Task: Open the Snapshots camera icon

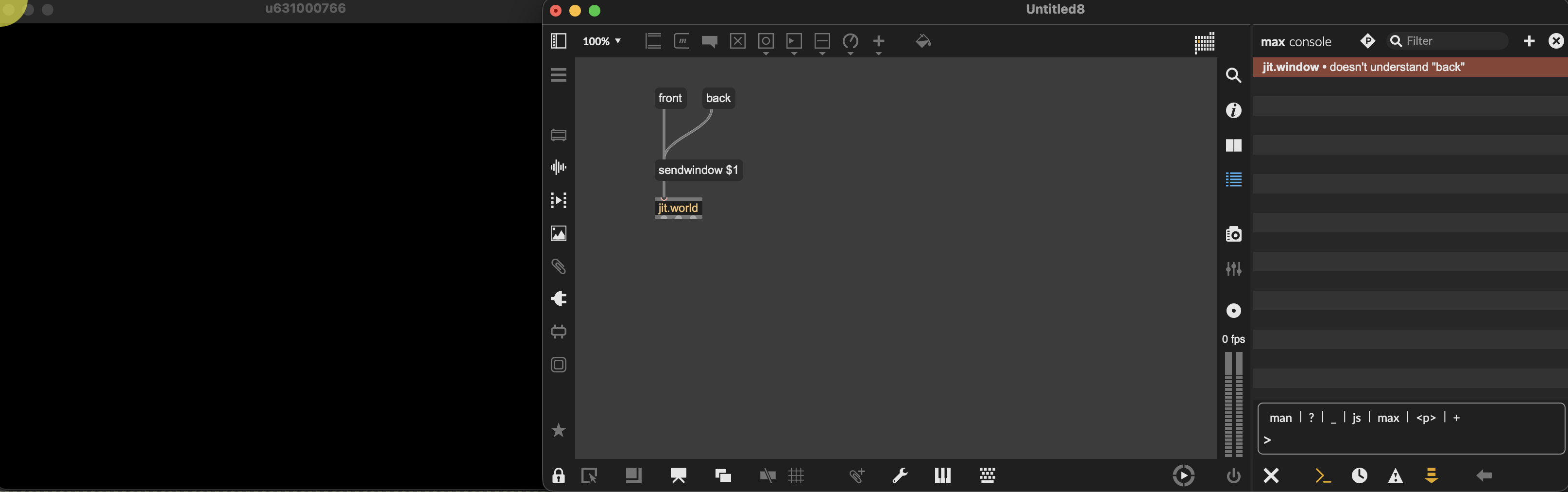Action: pyautogui.click(x=1233, y=234)
